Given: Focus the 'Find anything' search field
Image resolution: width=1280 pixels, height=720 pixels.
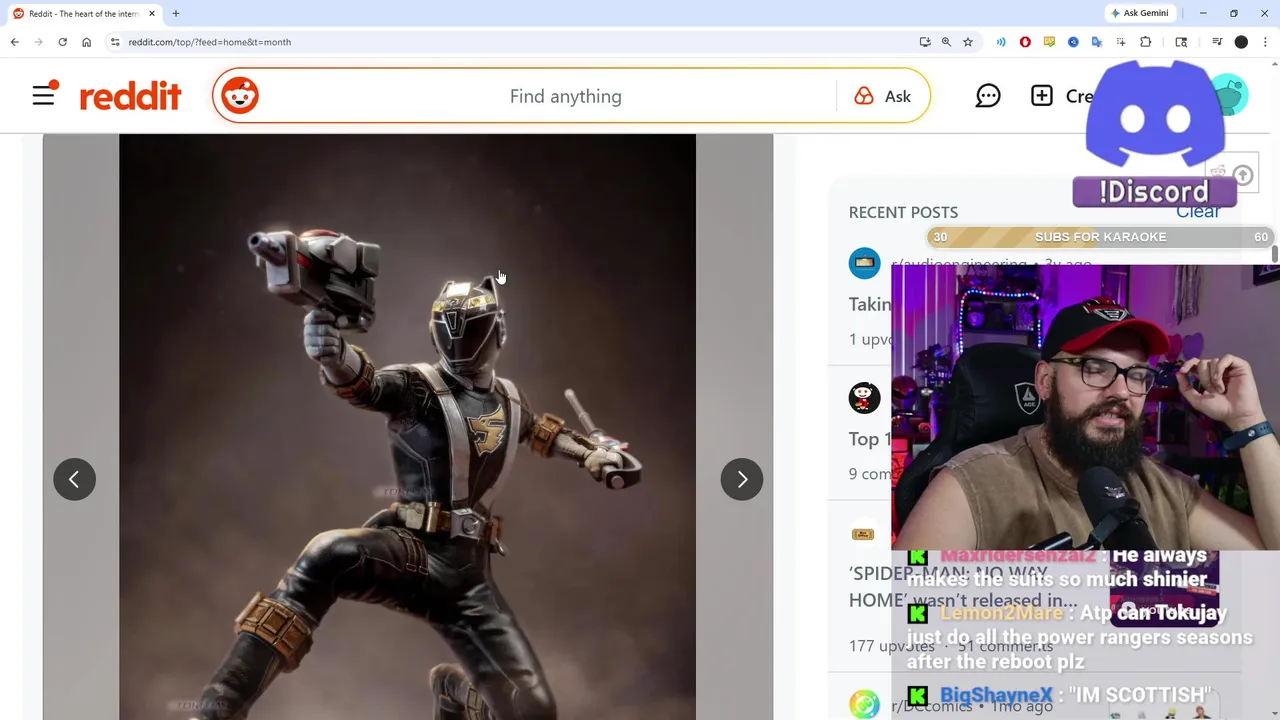Looking at the screenshot, I should tap(565, 96).
